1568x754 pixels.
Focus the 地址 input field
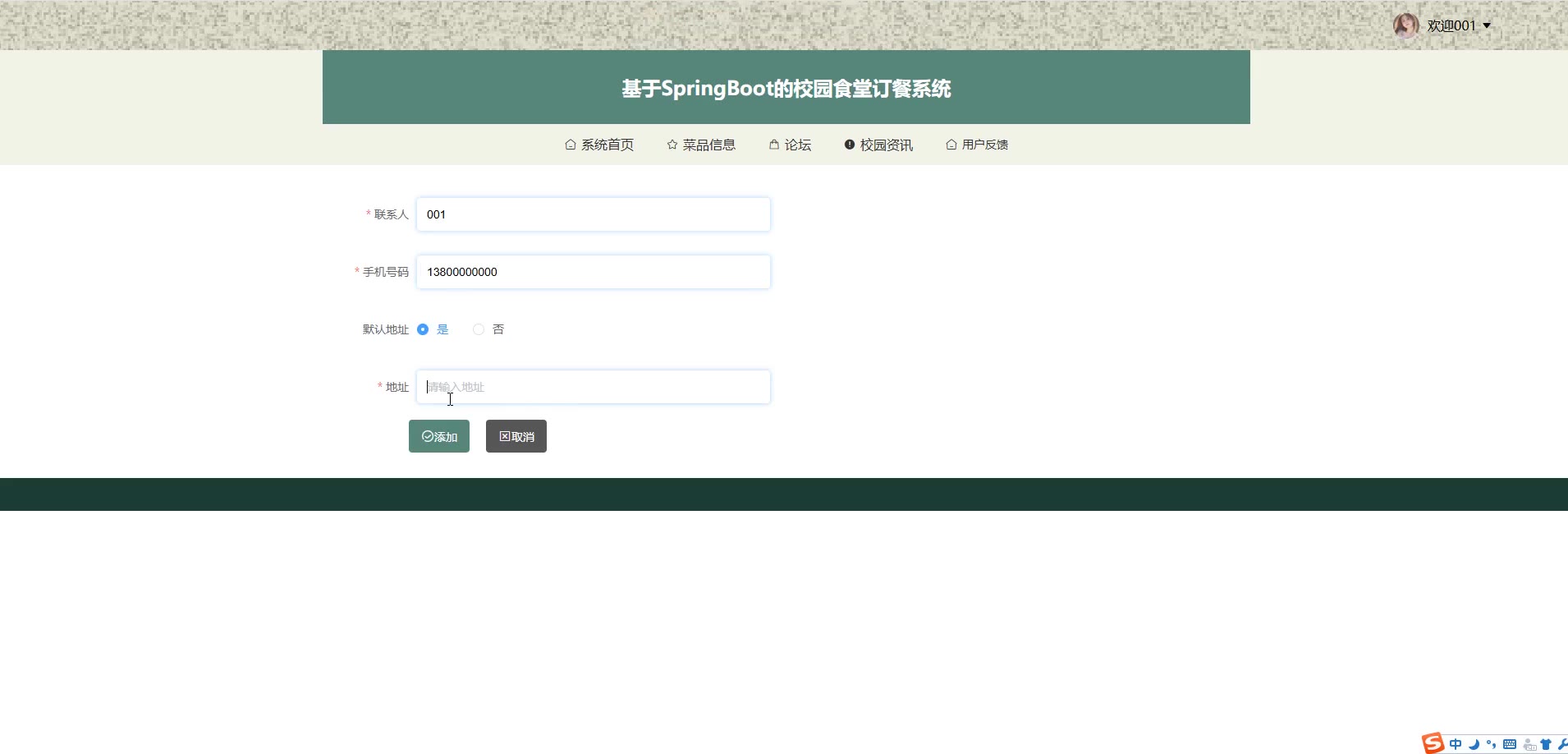click(594, 387)
